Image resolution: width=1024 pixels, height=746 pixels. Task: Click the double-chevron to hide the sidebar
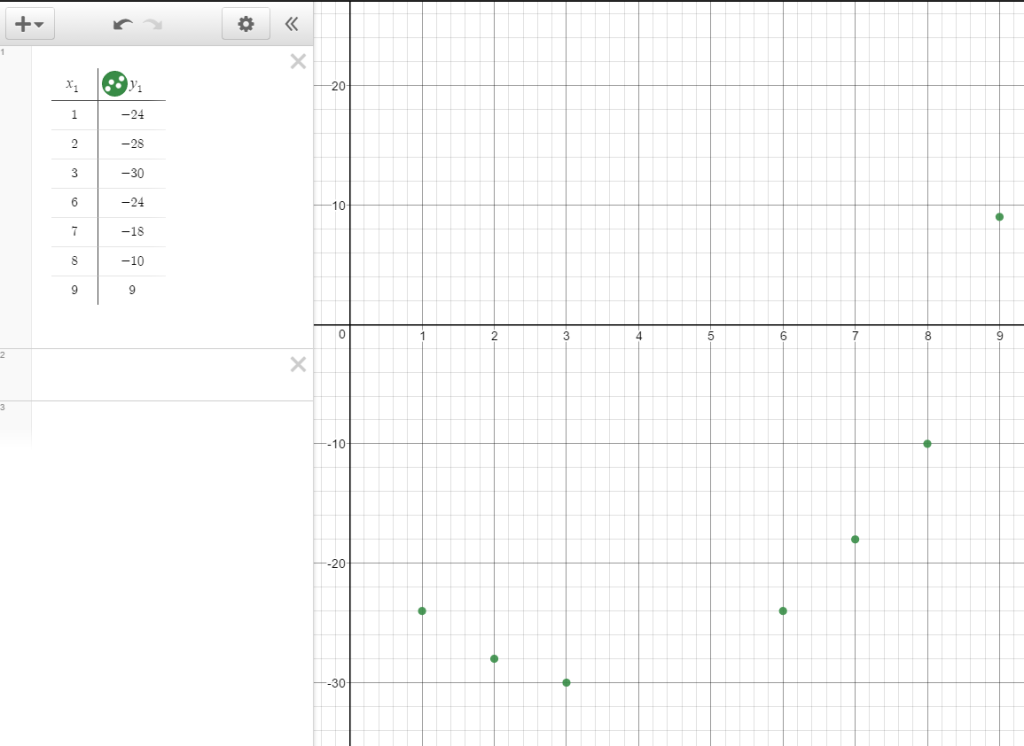(291, 22)
